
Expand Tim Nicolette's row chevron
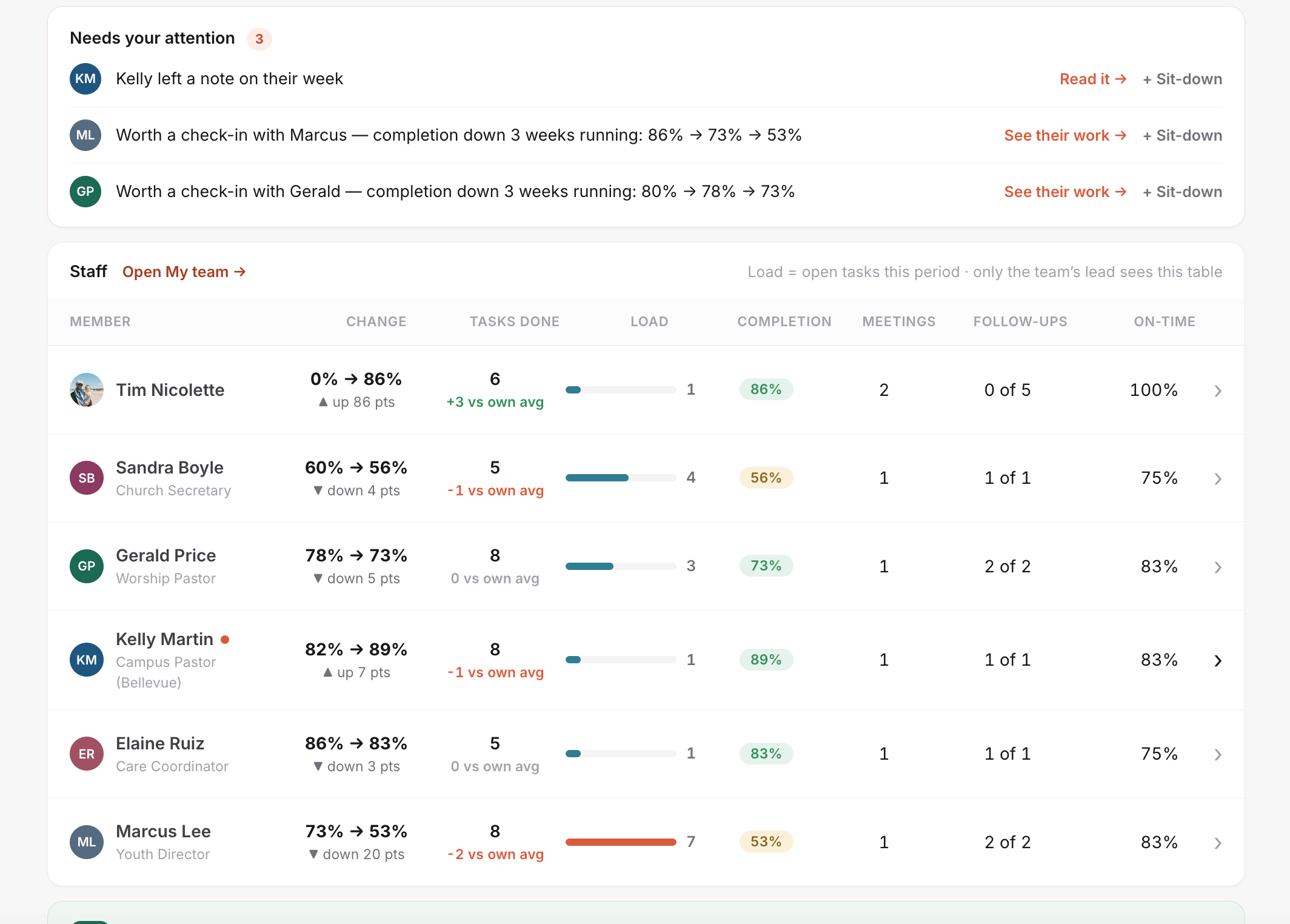(1218, 391)
